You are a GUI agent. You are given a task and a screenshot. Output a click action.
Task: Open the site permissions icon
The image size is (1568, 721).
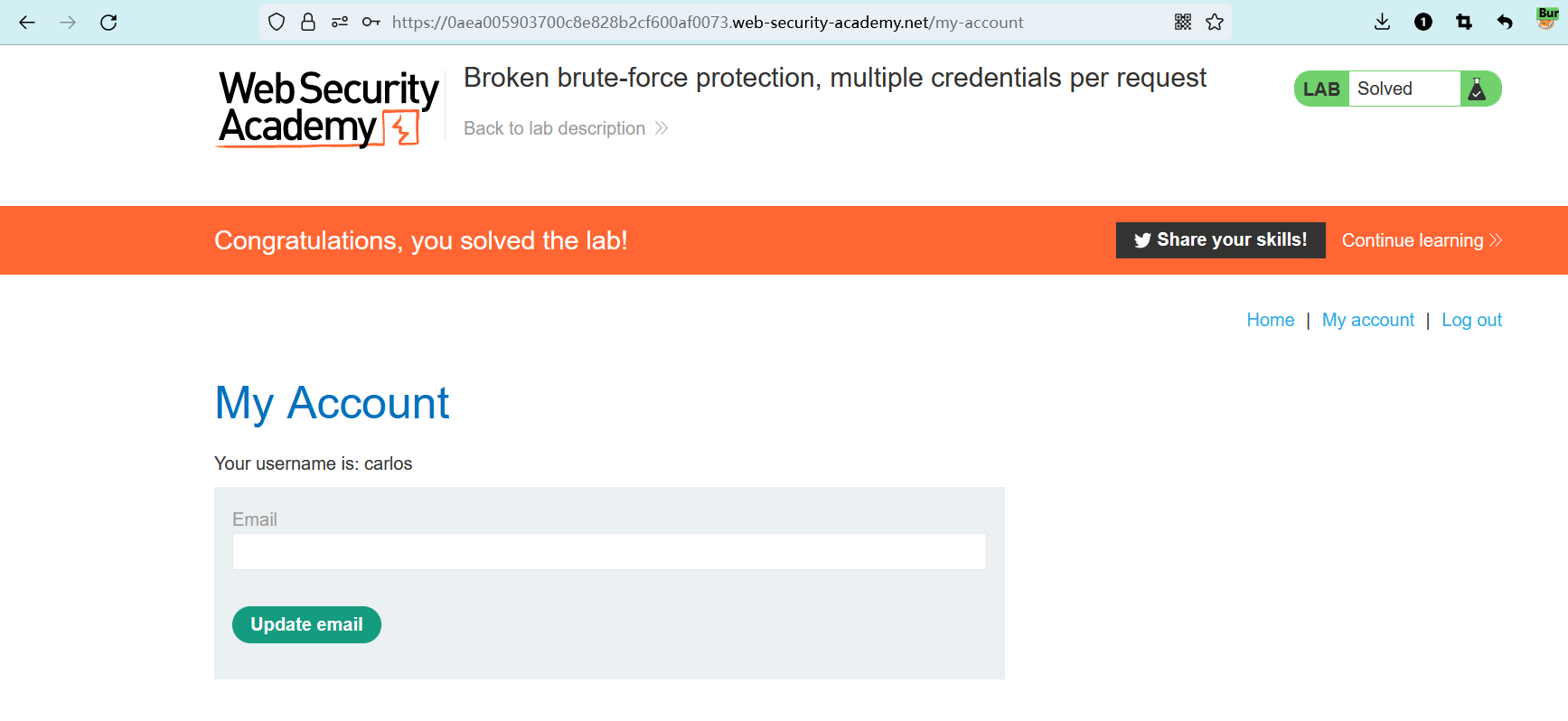[x=340, y=23]
